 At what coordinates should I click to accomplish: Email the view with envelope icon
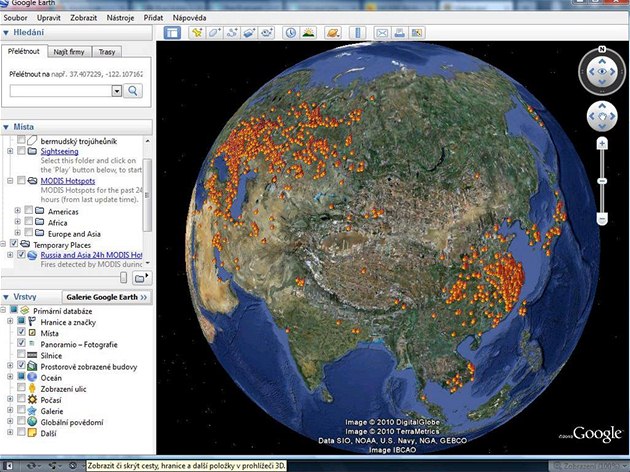point(382,33)
